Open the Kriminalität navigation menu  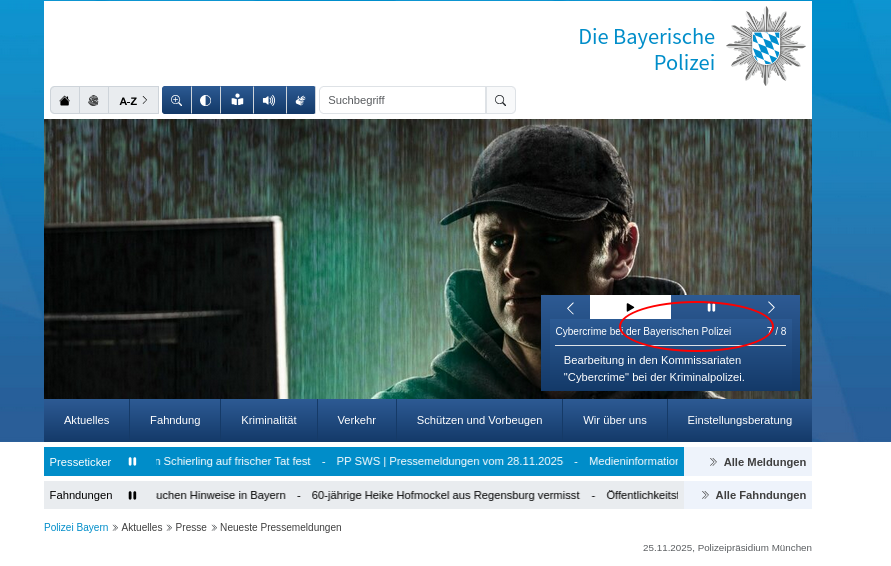[268, 420]
